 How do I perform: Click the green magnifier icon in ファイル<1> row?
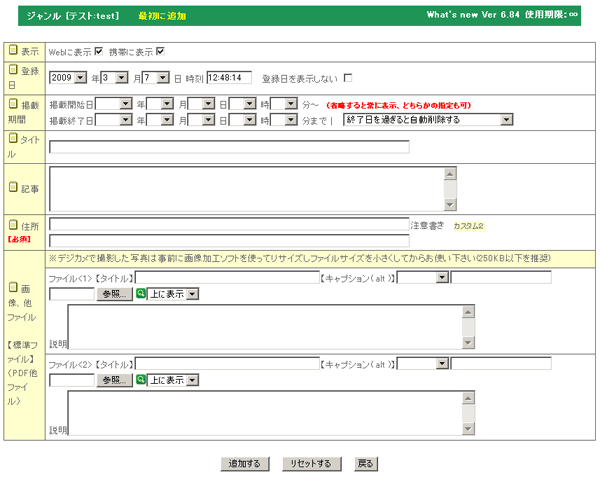click(x=141, y=294)
